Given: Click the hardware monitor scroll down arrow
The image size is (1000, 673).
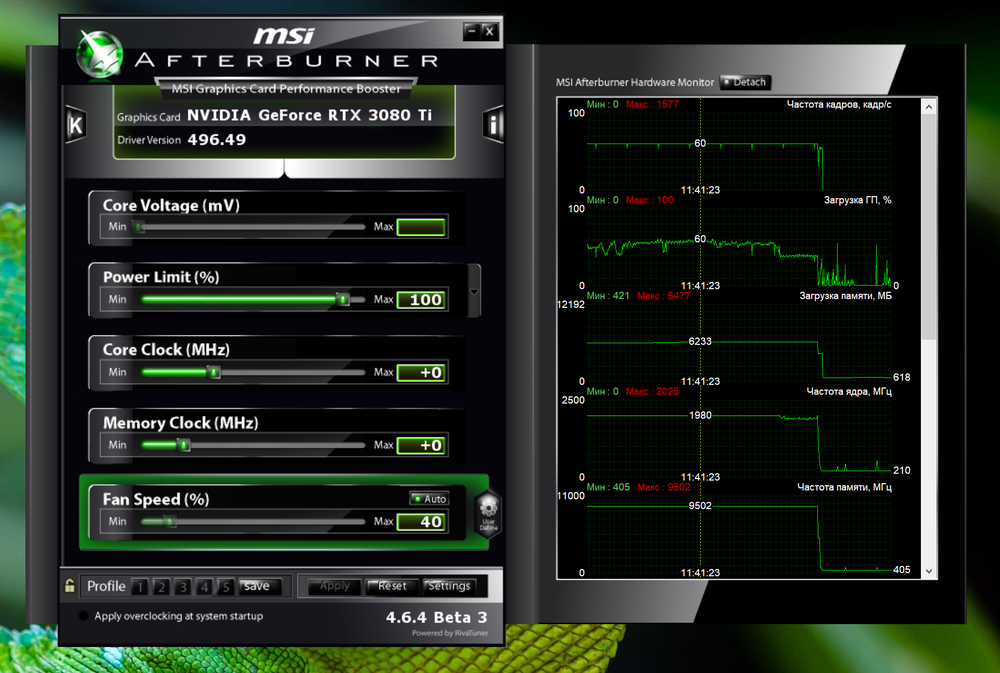Looking at the screenshot, I should [929, 571].
